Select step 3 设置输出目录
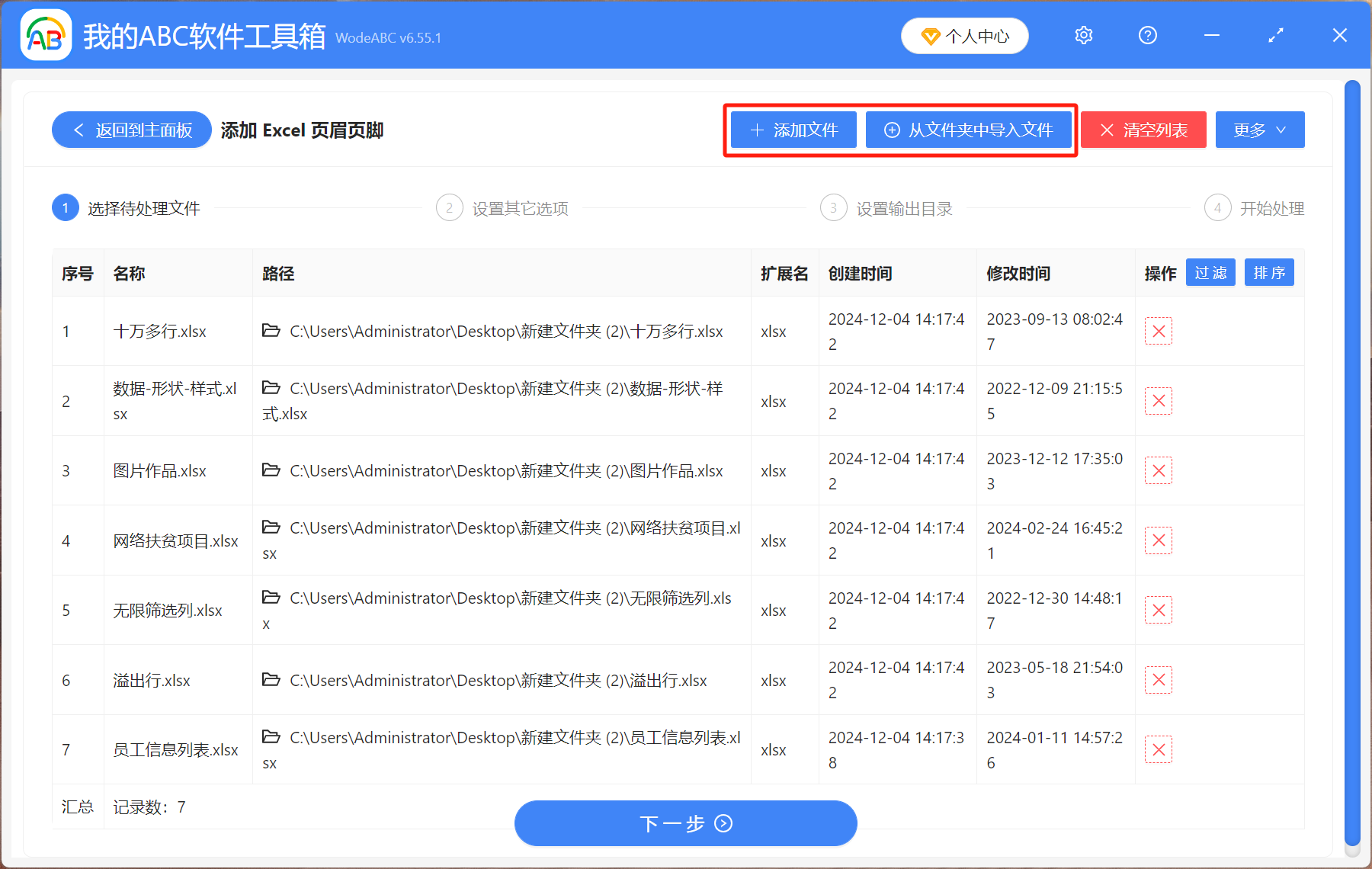Screen dimensions: 1372x869 coord(886,207)
